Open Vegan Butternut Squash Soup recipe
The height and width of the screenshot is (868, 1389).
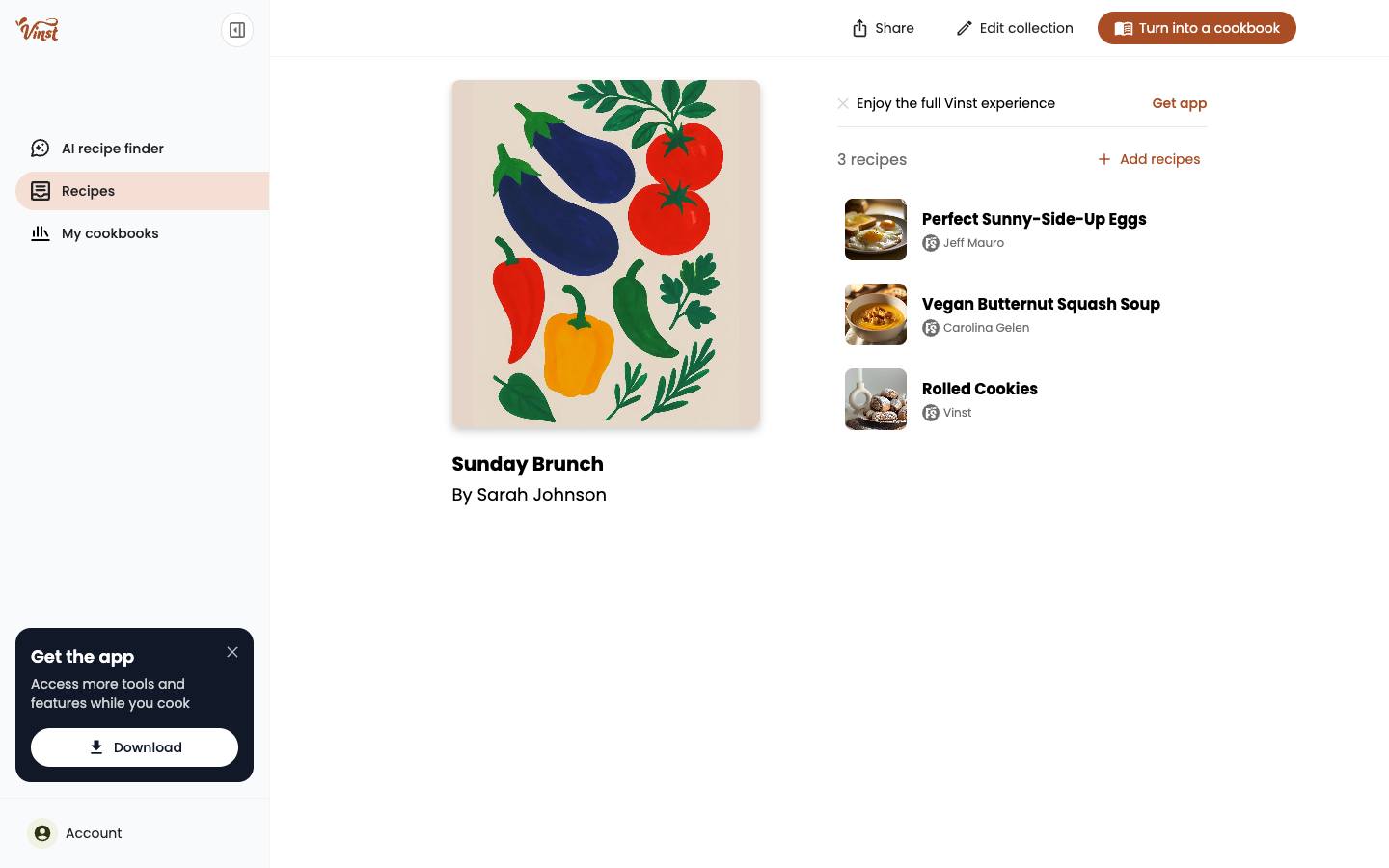(1041, 304)
